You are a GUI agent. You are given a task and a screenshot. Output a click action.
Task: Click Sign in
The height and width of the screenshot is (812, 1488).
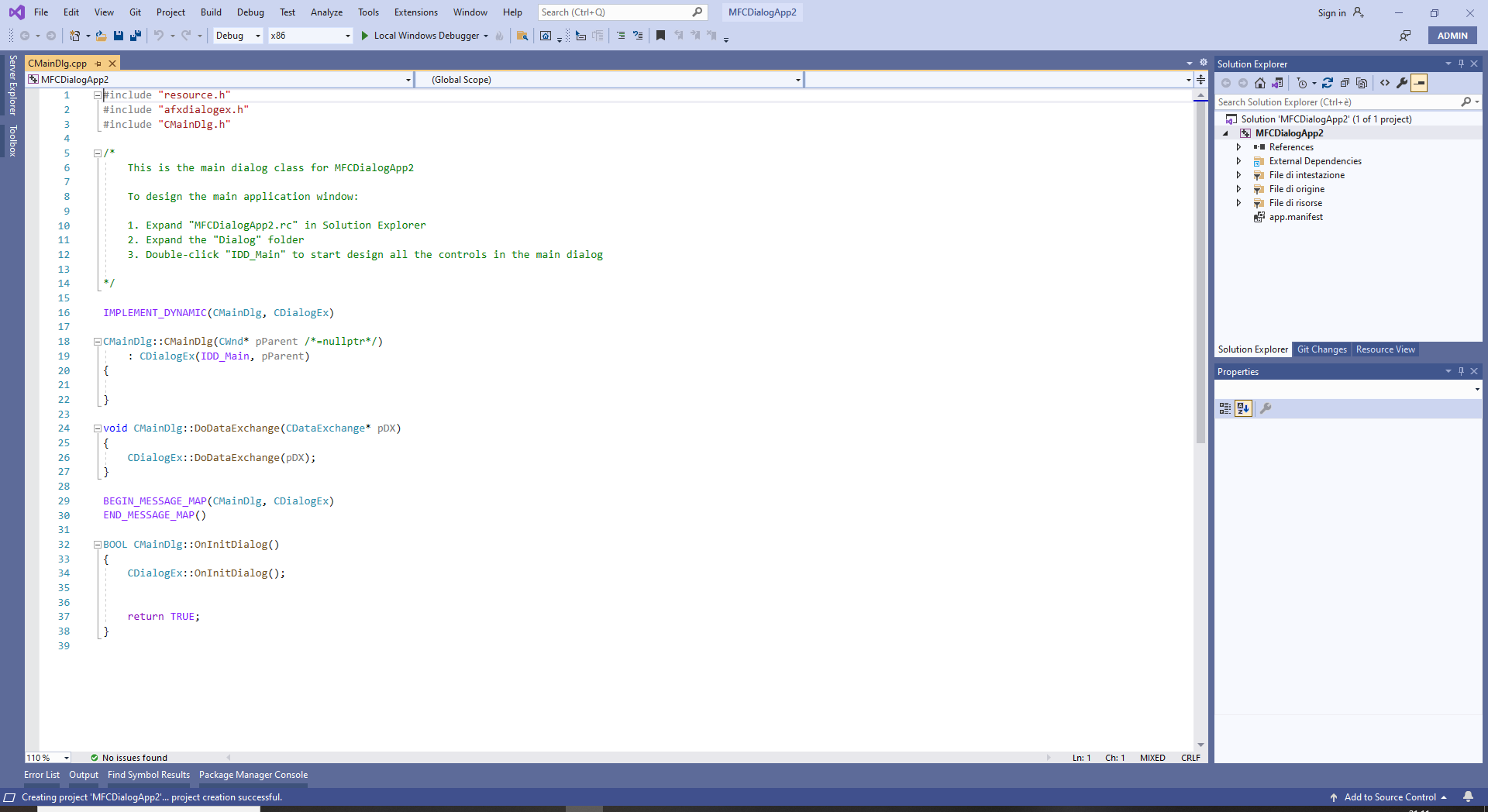click(x=1331, y=12)
